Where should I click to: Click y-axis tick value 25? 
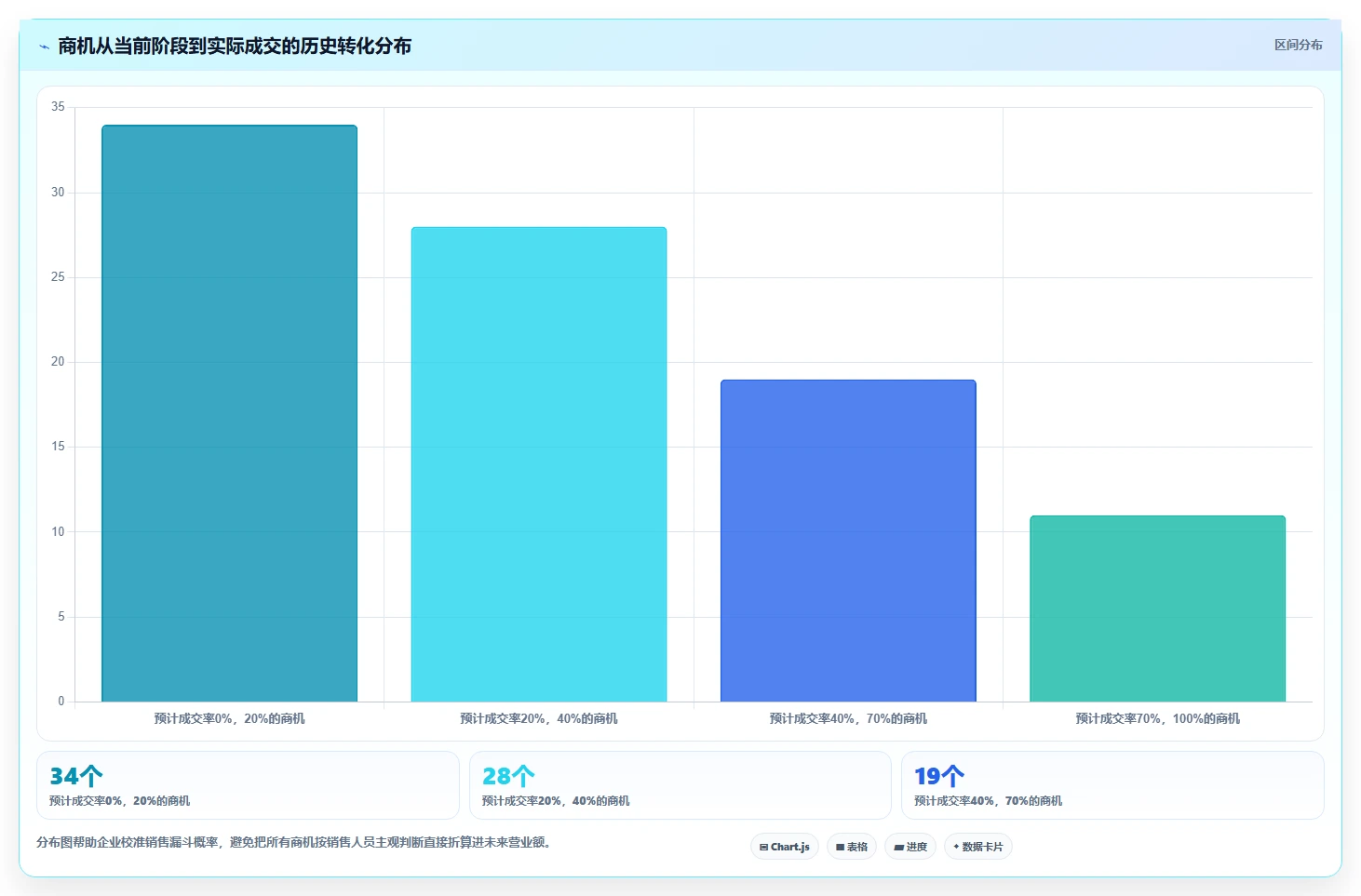58,277
